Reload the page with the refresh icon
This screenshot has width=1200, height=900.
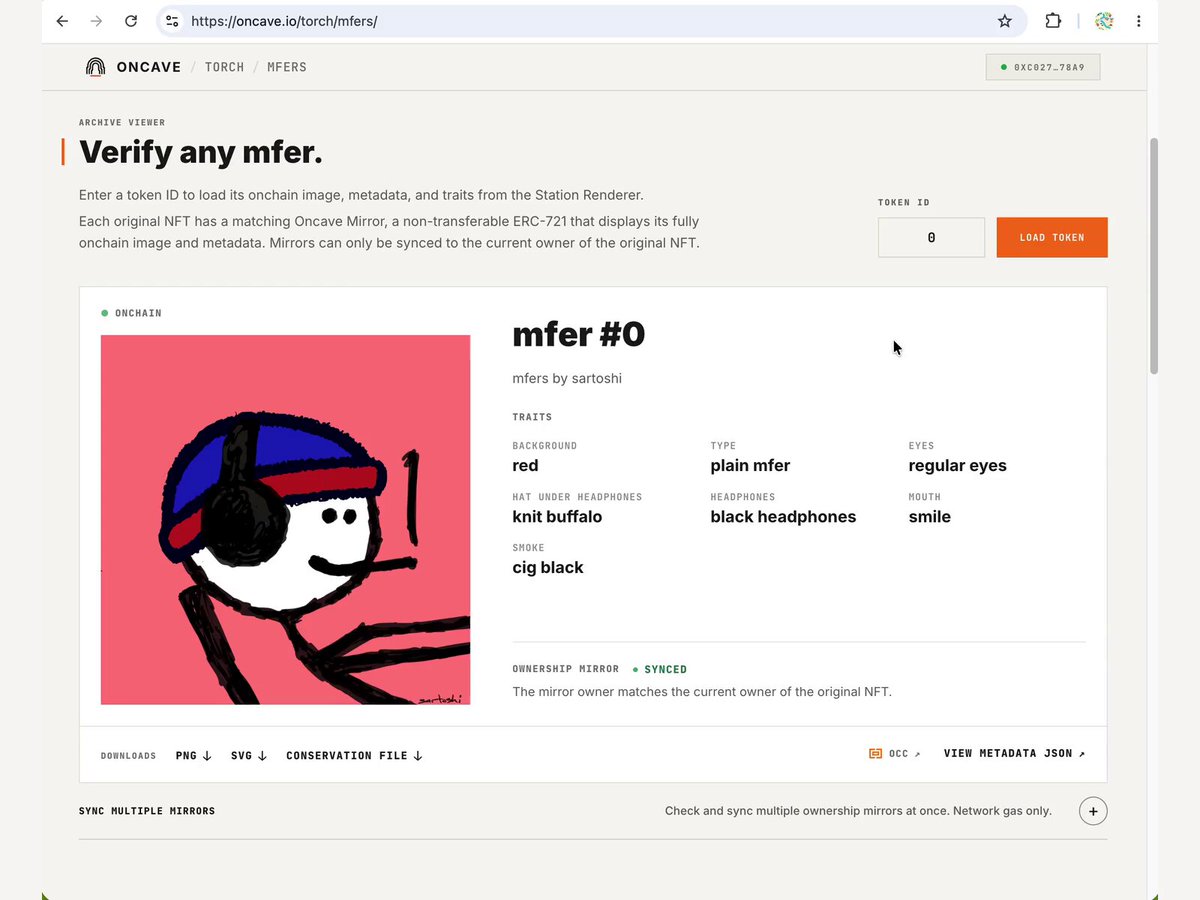131,21
